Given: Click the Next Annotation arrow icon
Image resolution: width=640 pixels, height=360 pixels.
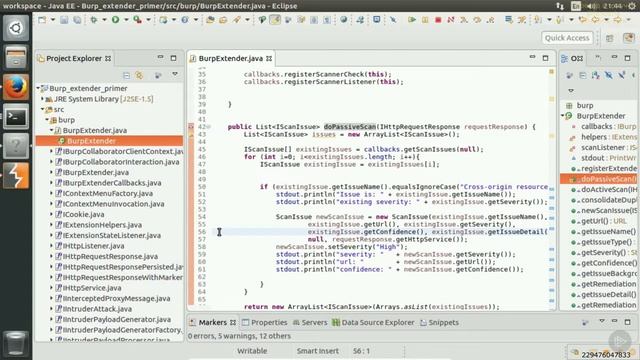Looking at the screenshot, I should 538,20.
